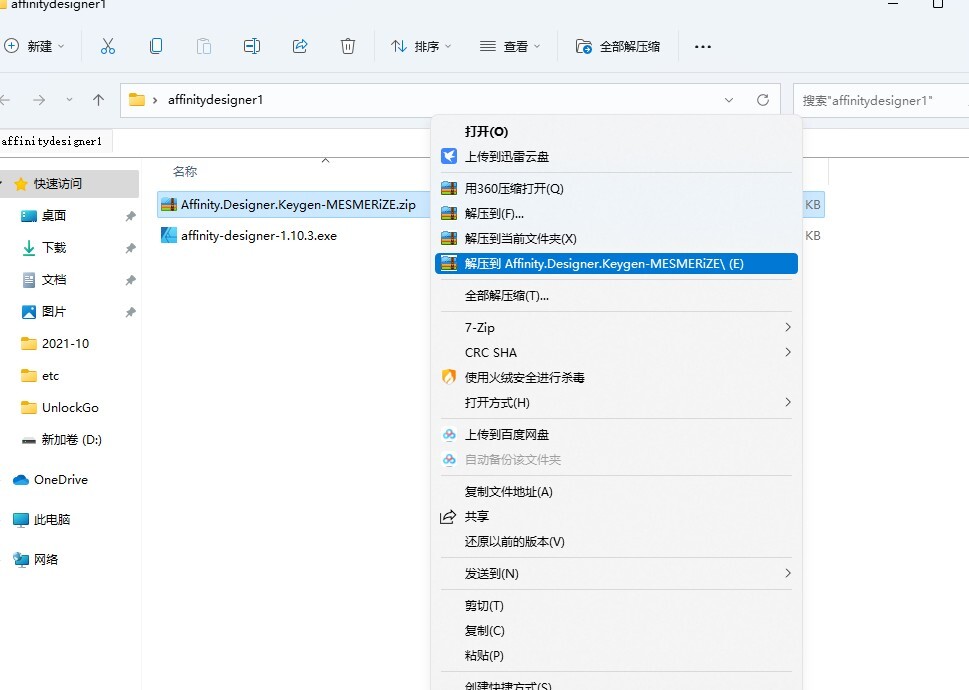
Task: Click the 全部解压缩 toolbar button
Action: click(x=618, y=46)
